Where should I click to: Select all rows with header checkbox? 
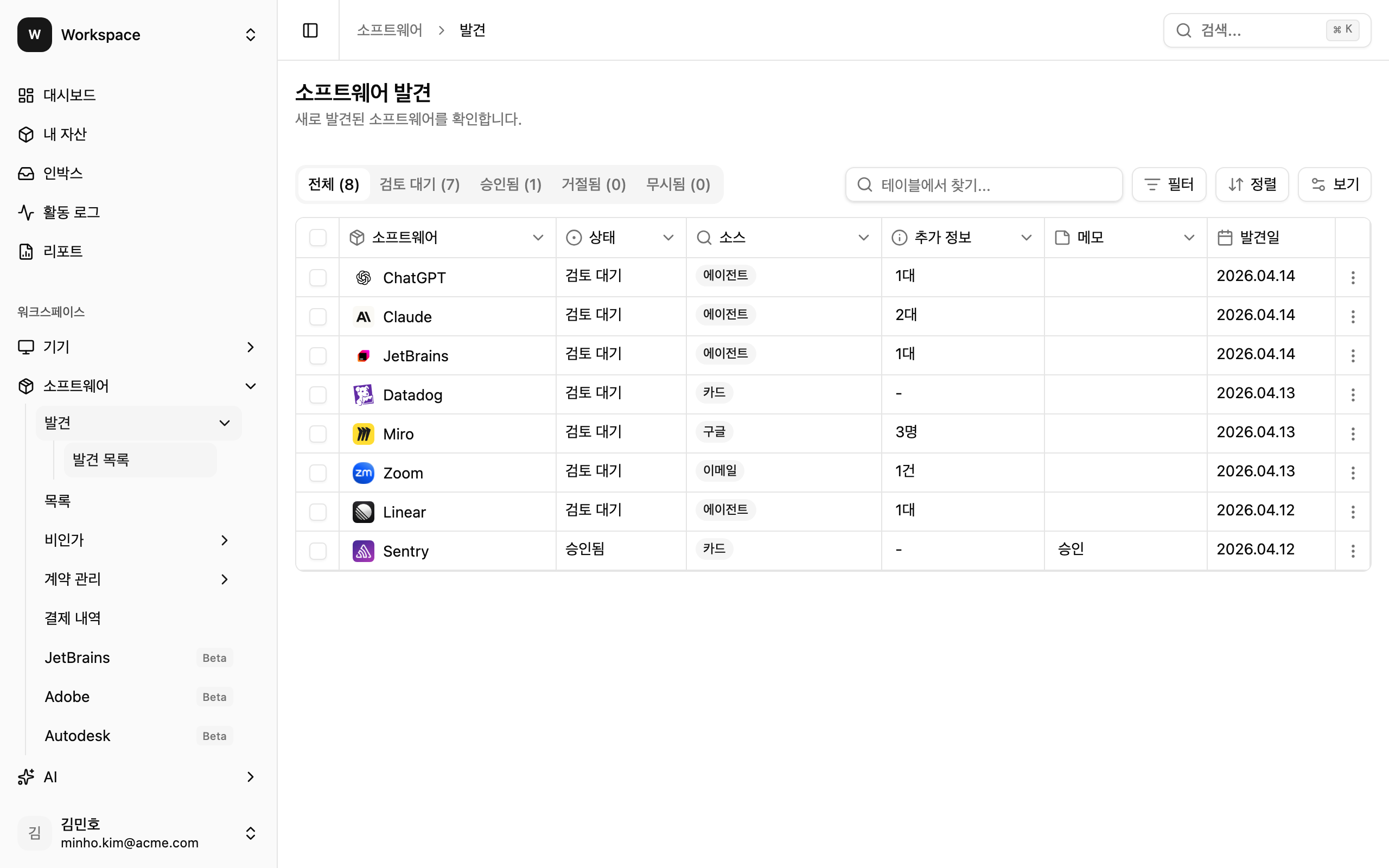(317, 238)
